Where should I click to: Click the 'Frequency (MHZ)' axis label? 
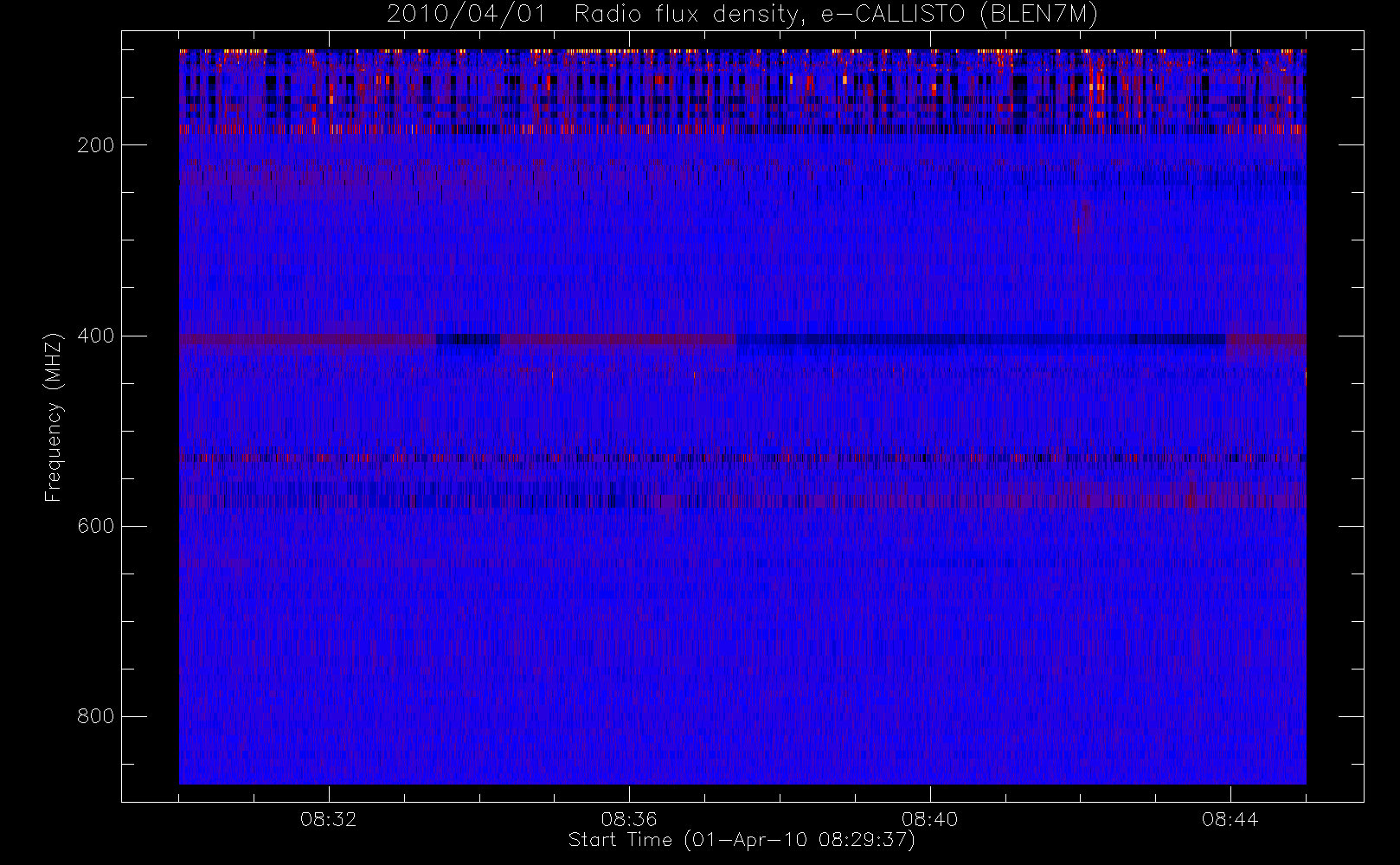click(54, 417)
